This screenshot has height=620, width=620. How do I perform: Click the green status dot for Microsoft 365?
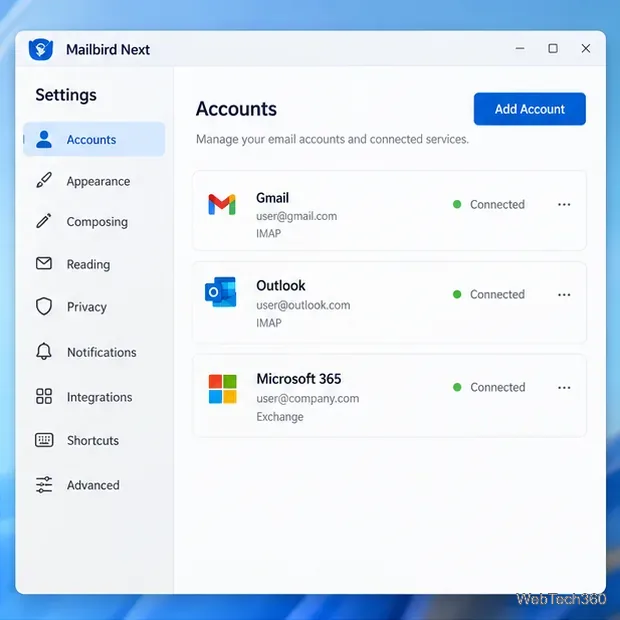(457, 387)
